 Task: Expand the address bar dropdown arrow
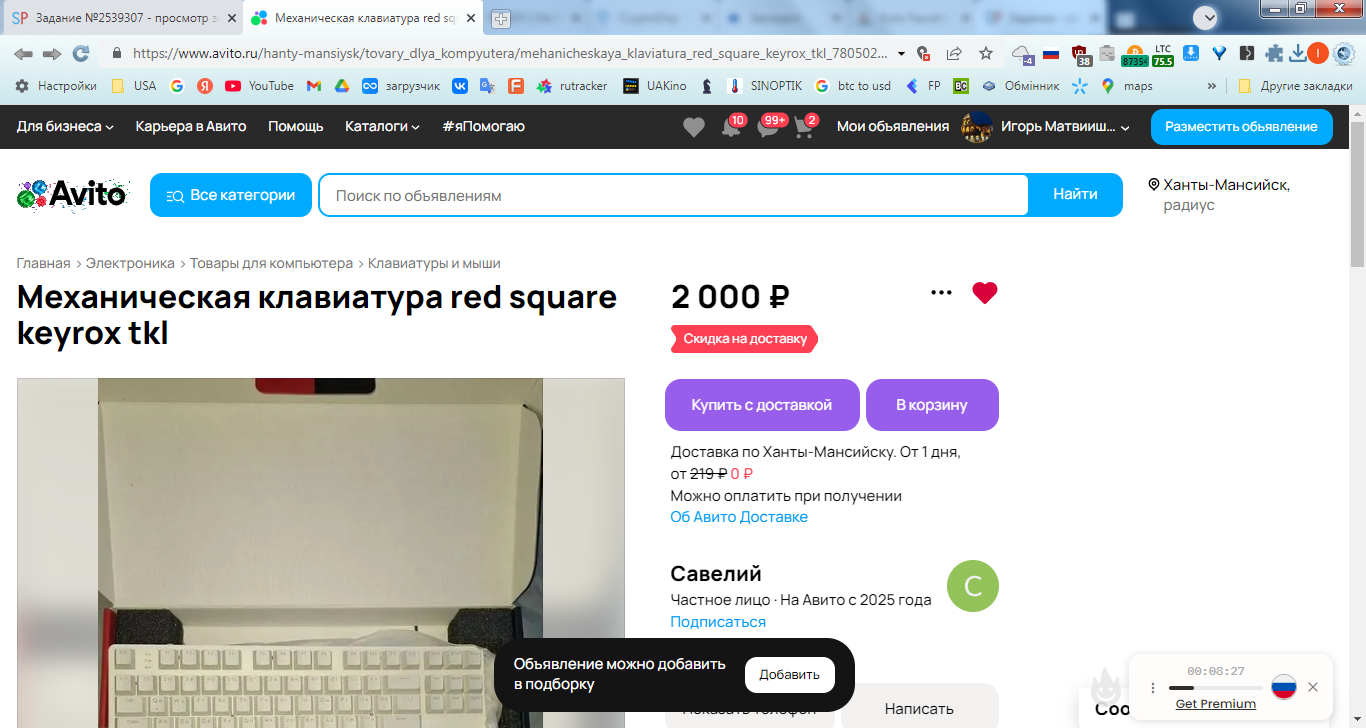click(x=901, y=53)
